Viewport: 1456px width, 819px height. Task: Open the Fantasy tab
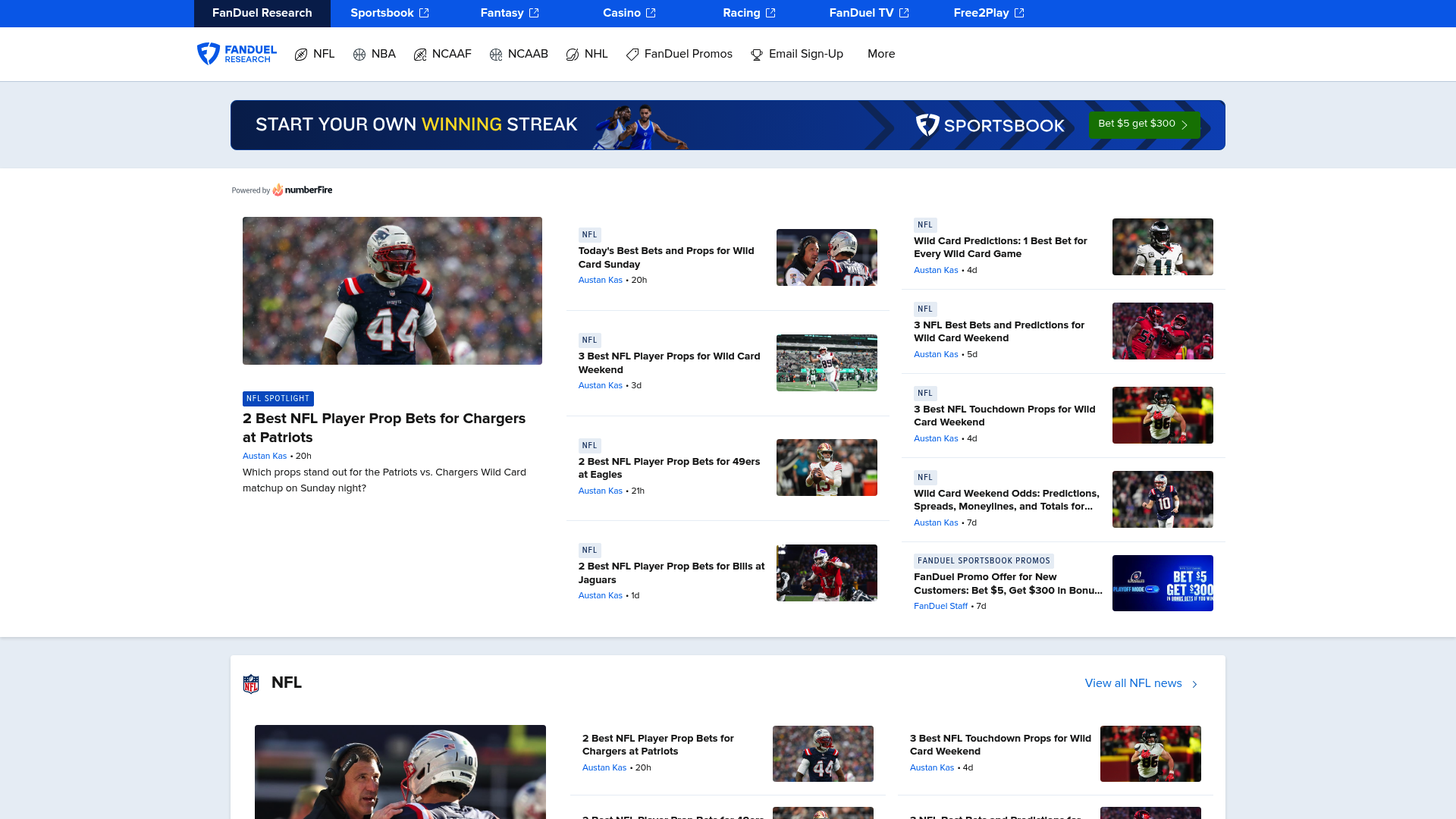(x=510, y=13)
